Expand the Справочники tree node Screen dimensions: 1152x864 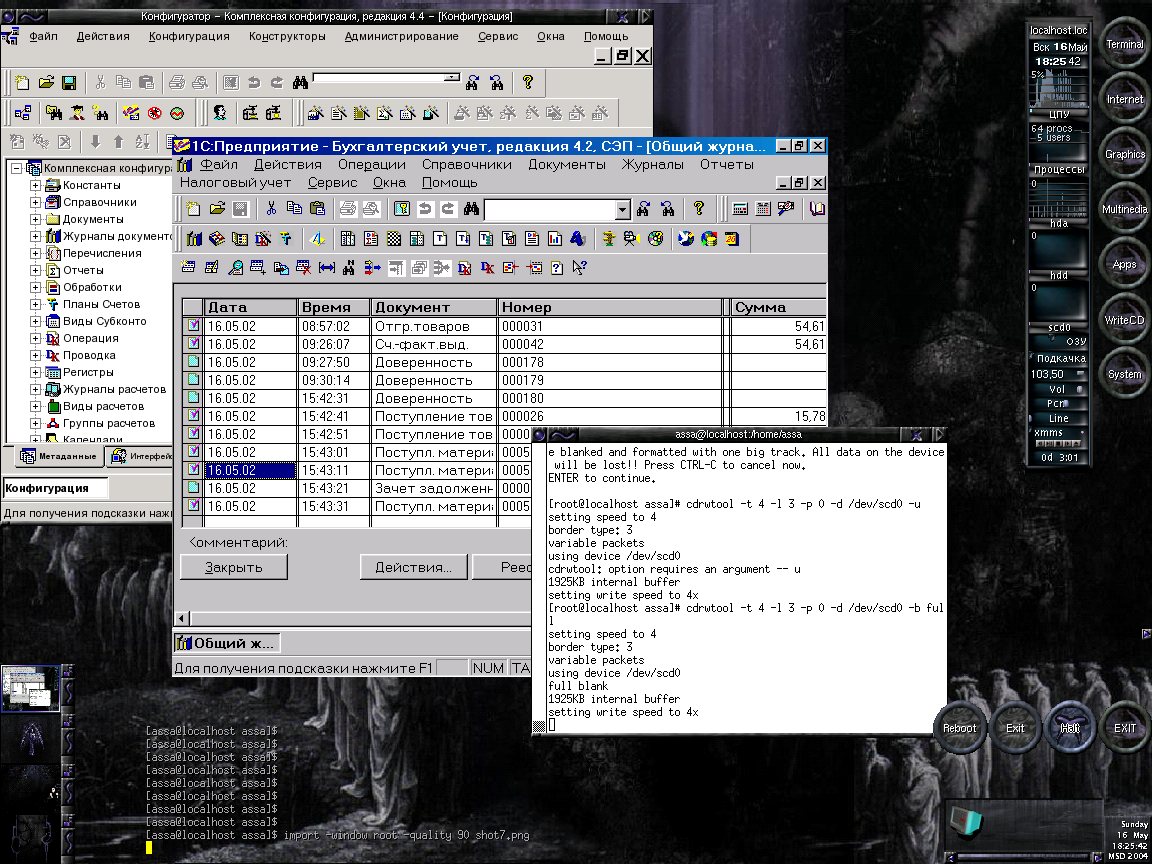click(x=35, y=202)
